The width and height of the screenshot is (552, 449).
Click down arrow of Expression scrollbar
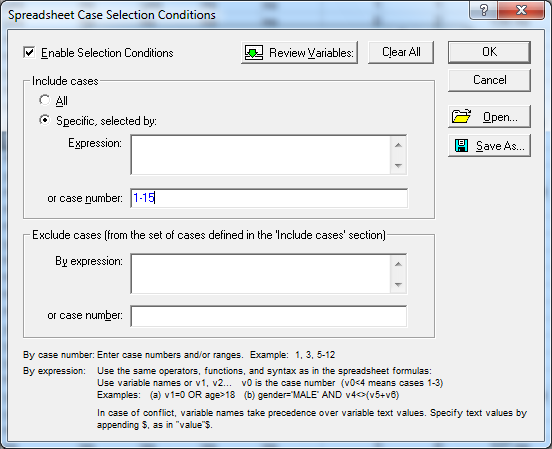(x=399, y=165)
